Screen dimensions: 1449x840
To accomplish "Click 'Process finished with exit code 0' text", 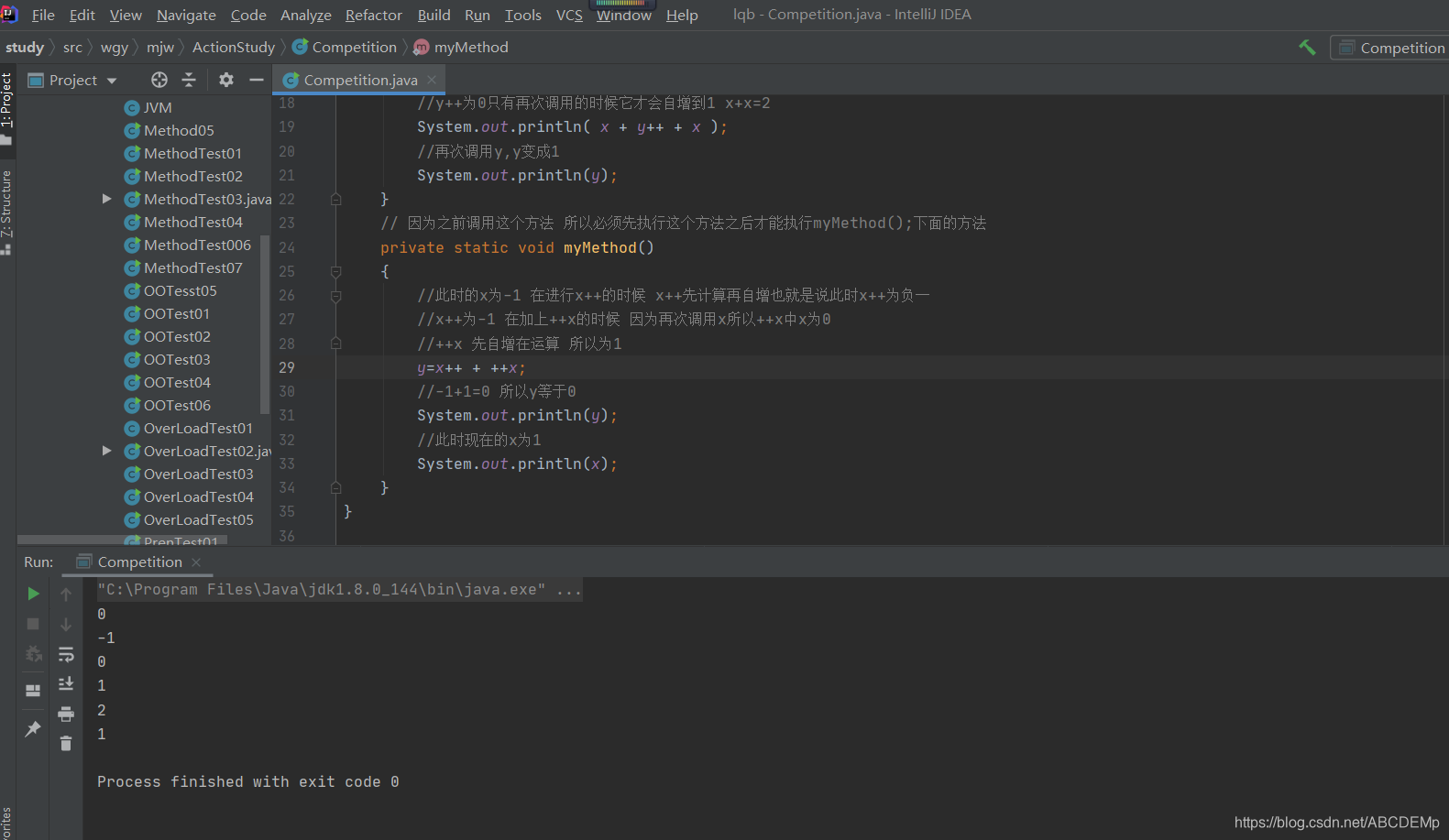I will 248,781.
